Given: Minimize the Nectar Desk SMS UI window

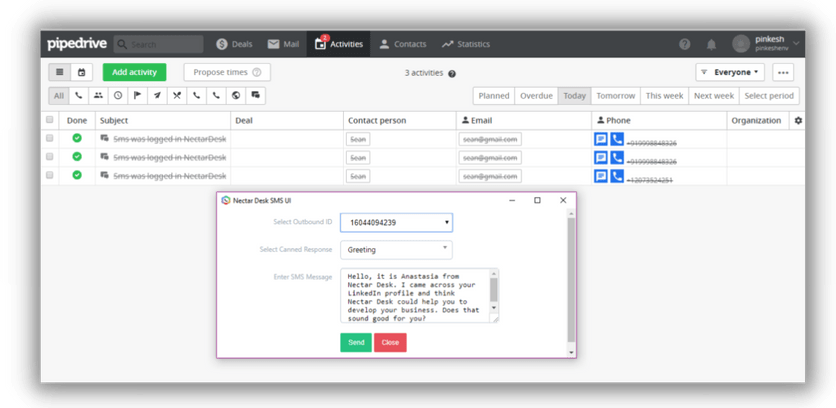Looking at the screenshot, I should 512,201.
